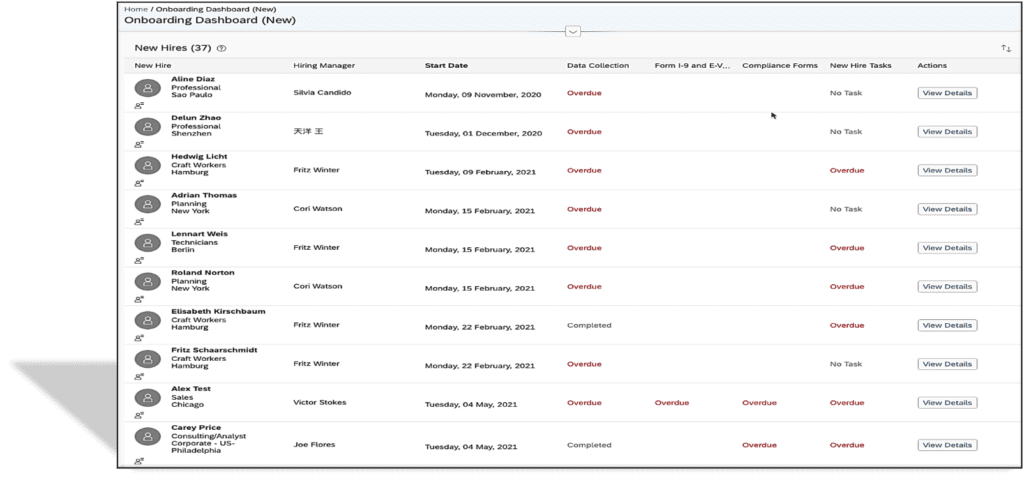Click the small people icon under Aline Diaz's avatar
This screenshot has width=1024, height=479.
click(x=139, y=106)
